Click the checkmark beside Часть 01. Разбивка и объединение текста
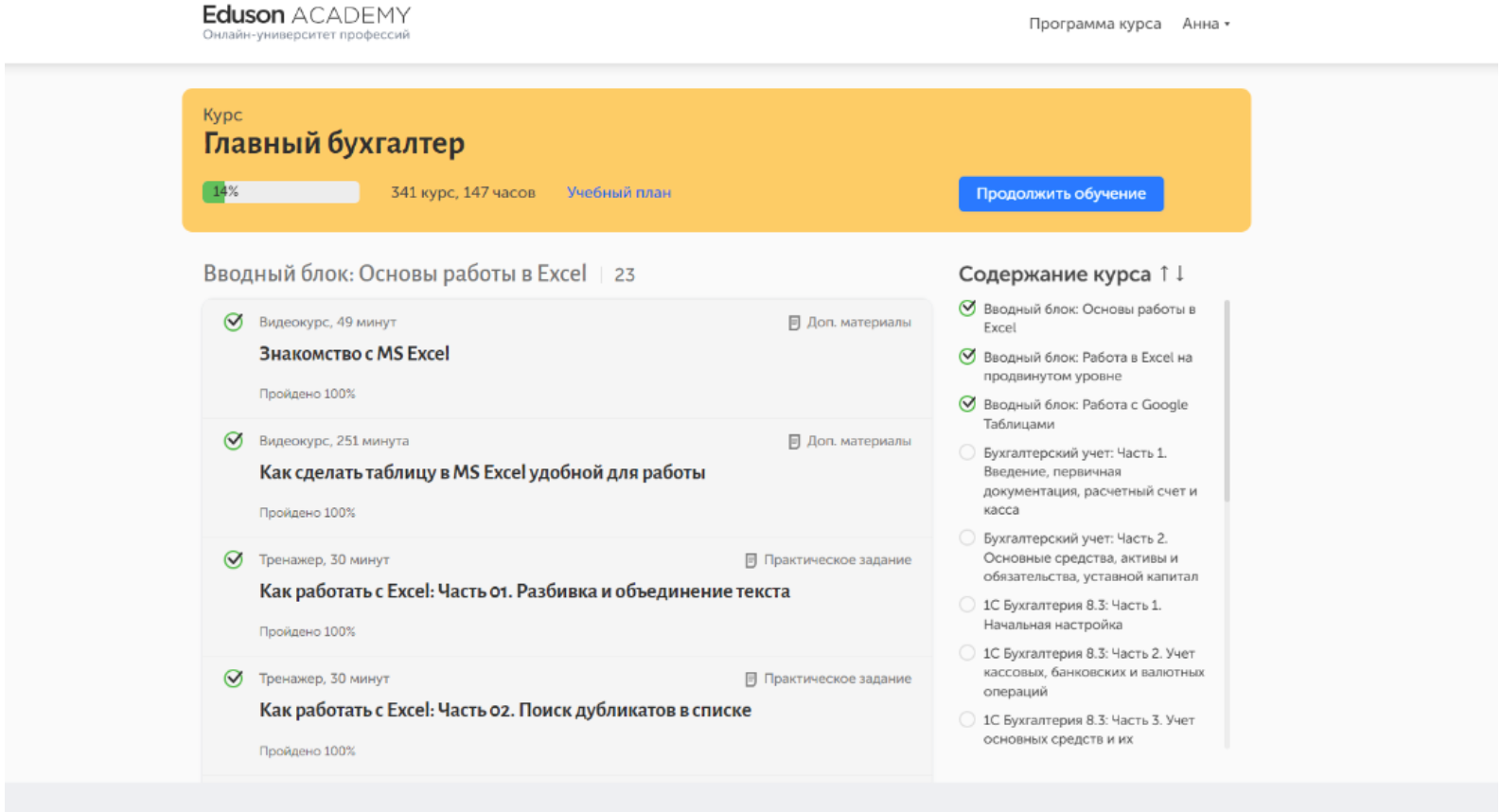Viewport: 1501px width, 812px height. coord(234,559)
